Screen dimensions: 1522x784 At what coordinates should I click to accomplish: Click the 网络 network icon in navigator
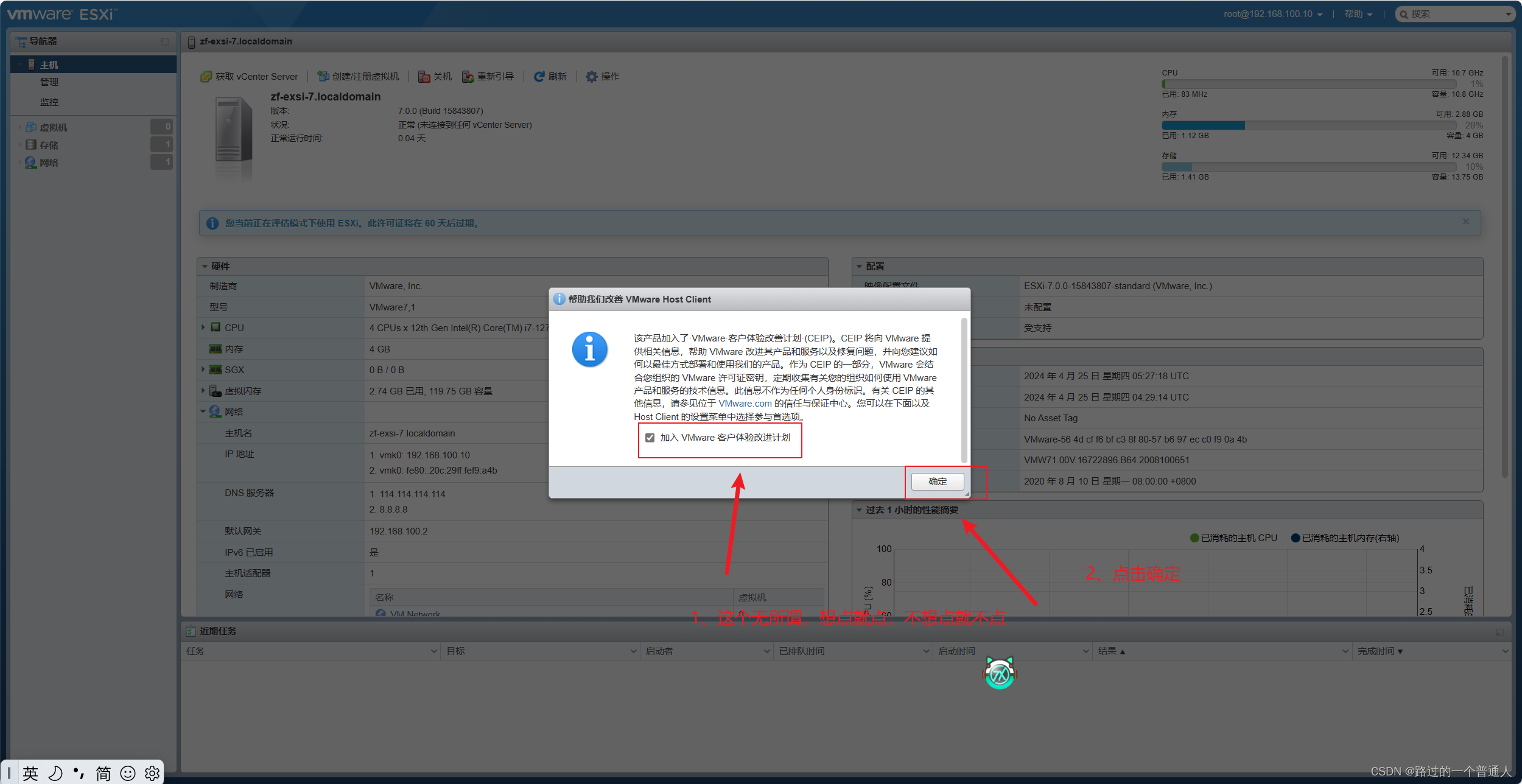click(31, 163)
